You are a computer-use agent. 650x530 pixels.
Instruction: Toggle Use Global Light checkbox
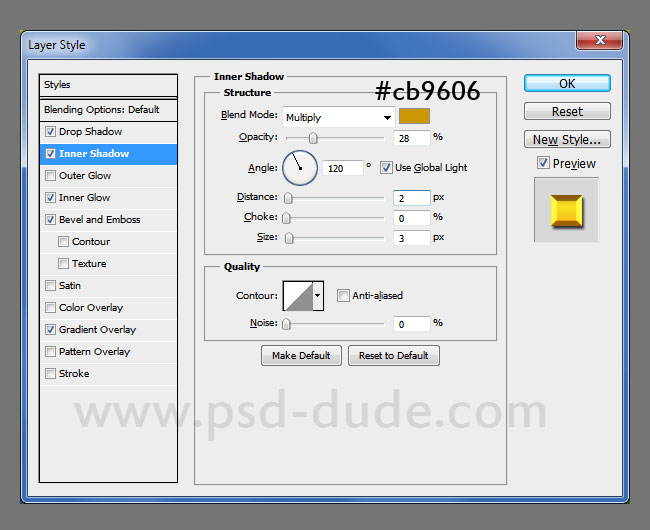pos(386,168)
